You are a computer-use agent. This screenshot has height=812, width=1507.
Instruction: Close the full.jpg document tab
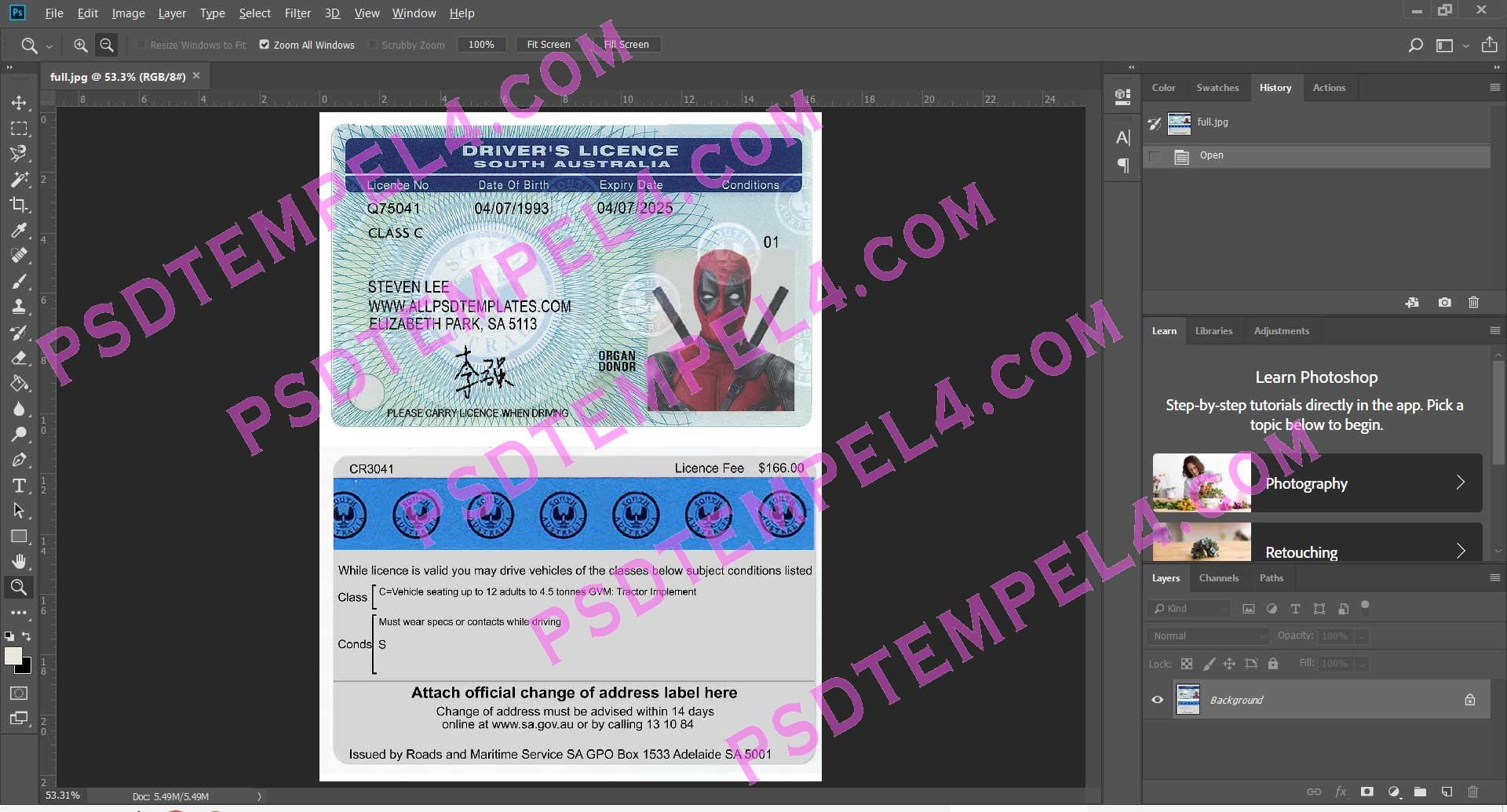(x=196, y=76)
